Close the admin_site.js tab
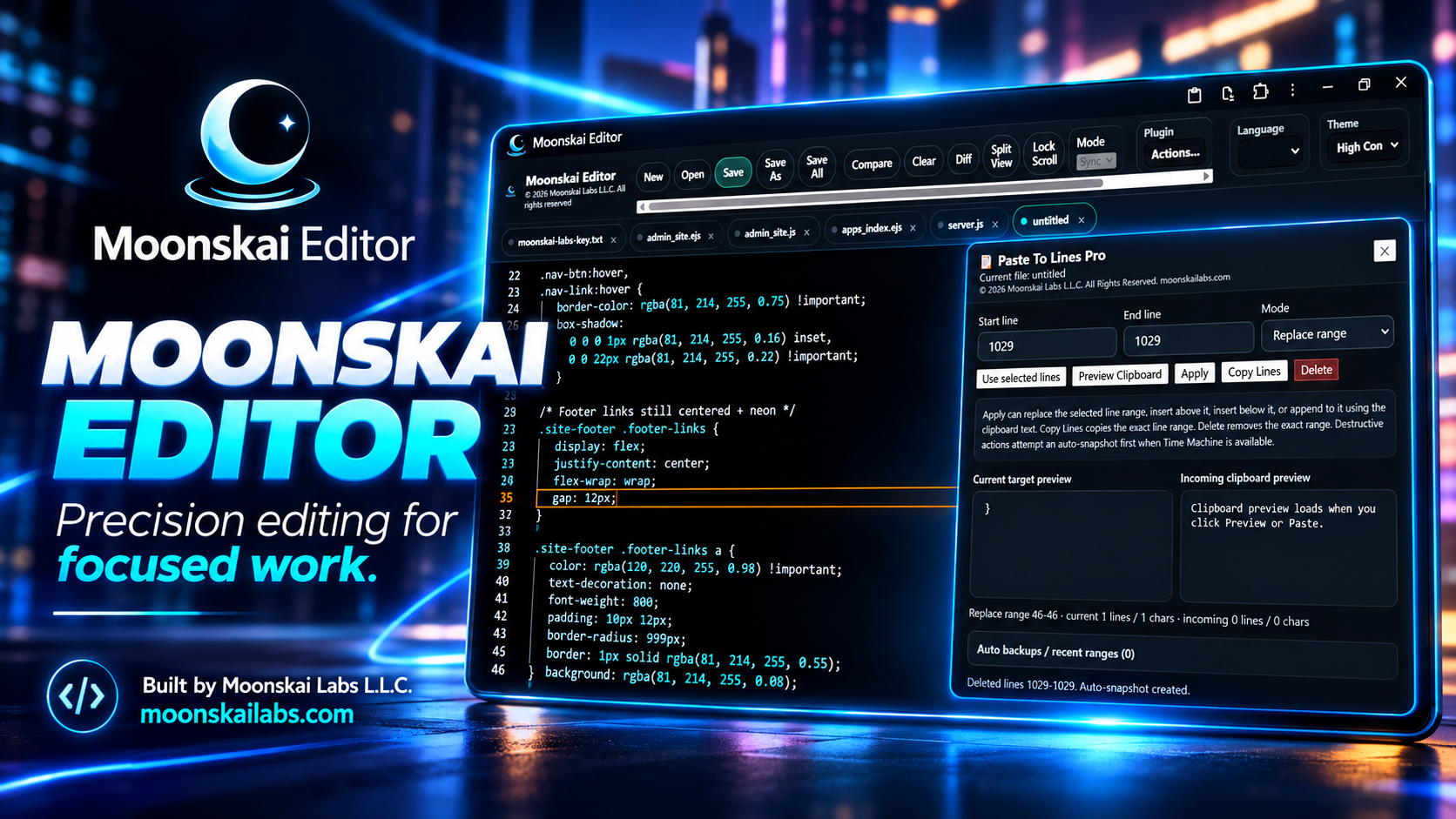This screenshot has height=819, width=1456. pyautogui.click(x=806, y=232)
